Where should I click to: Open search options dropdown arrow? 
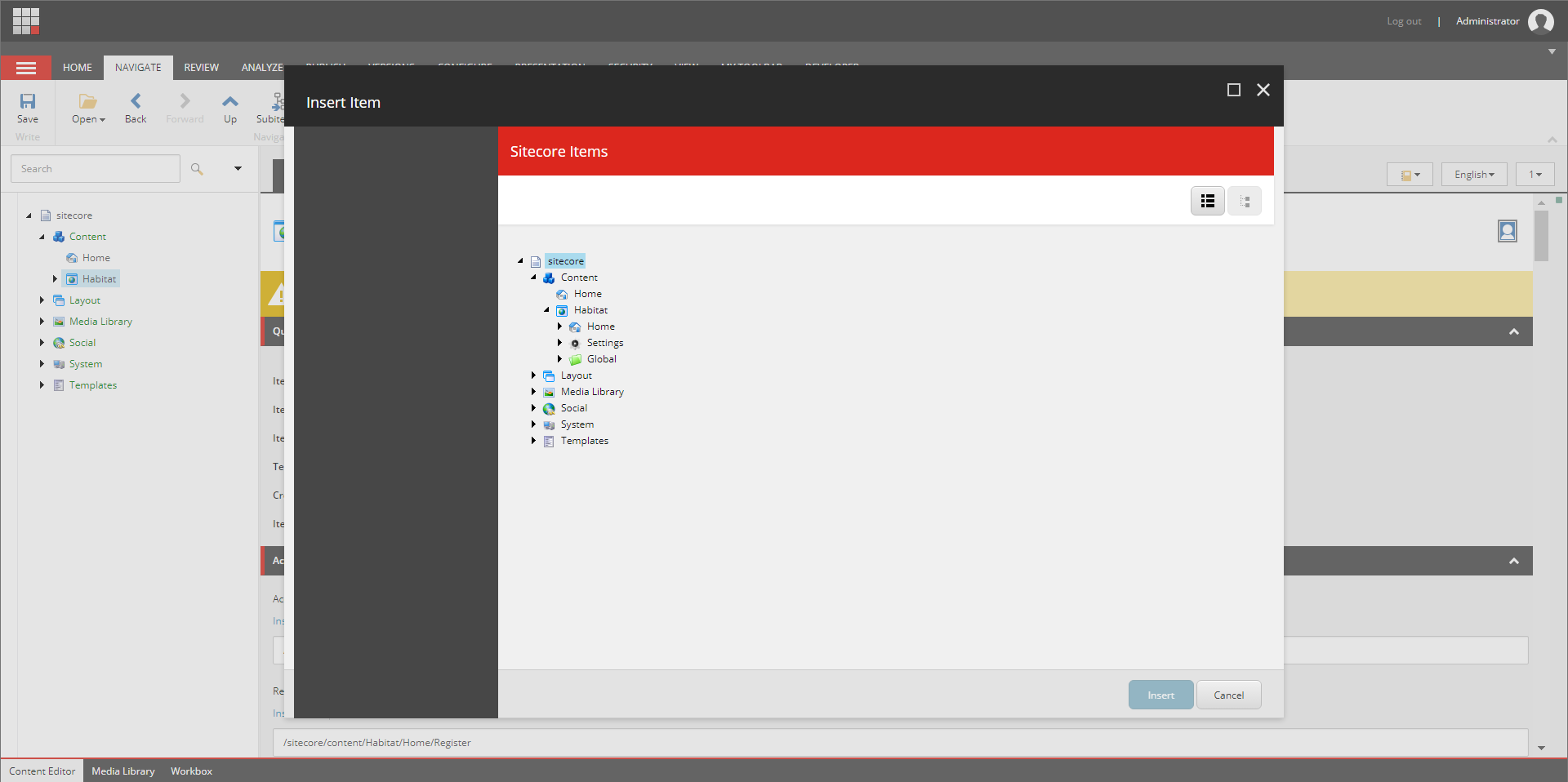point(238,169)
